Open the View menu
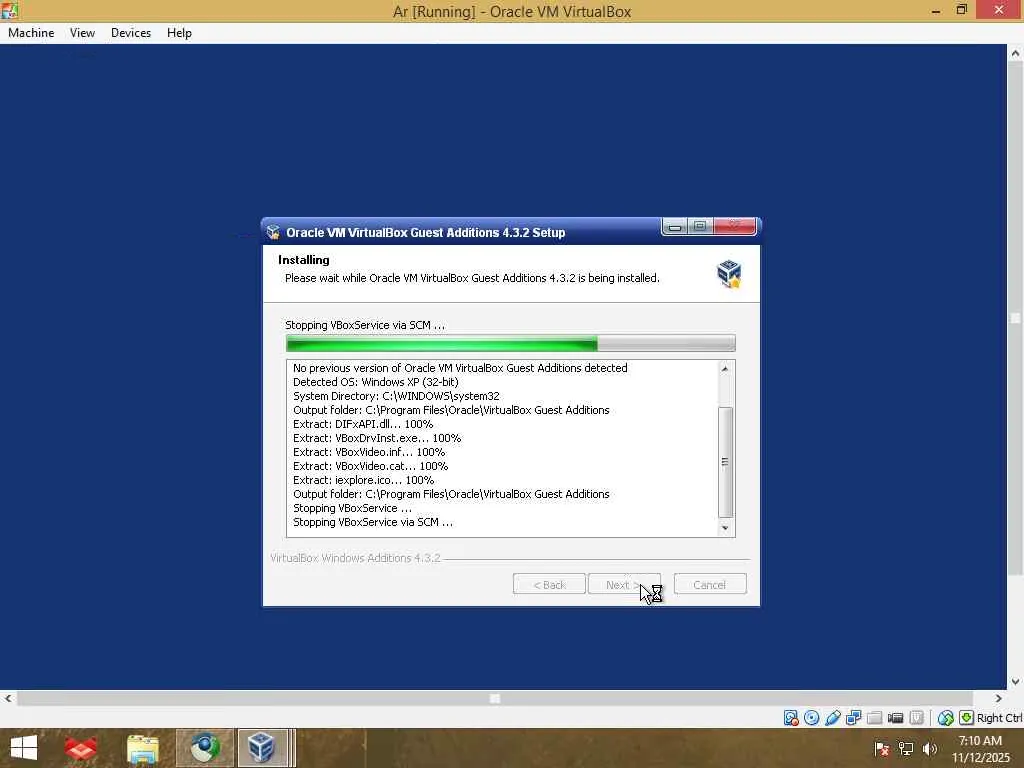Screen dimensions: 1024x768 pos(82,33)
